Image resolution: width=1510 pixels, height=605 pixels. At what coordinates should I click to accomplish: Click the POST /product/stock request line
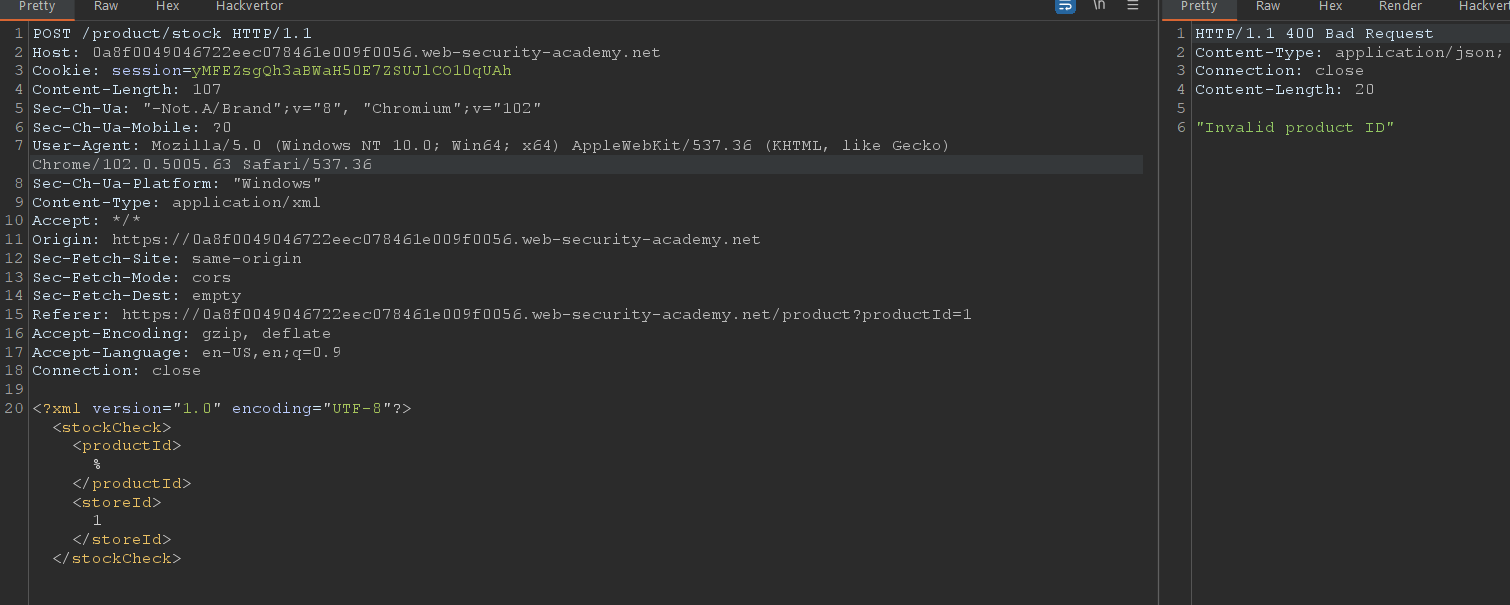(172, 34)
